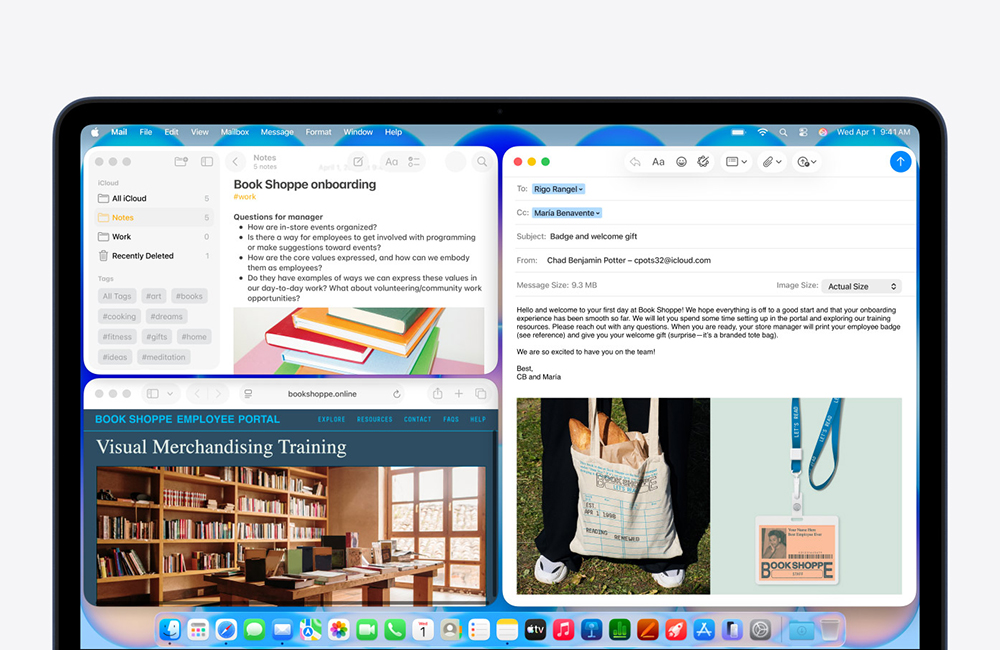Select the #cooking tag filter
The height and width of the screenshot is (650, 1000).
120,317
